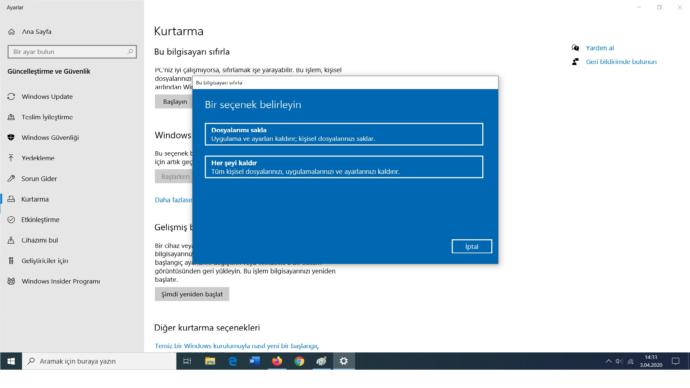Open Yedekleme settings page
690x388 pixels.
click(x=38, y=158)
